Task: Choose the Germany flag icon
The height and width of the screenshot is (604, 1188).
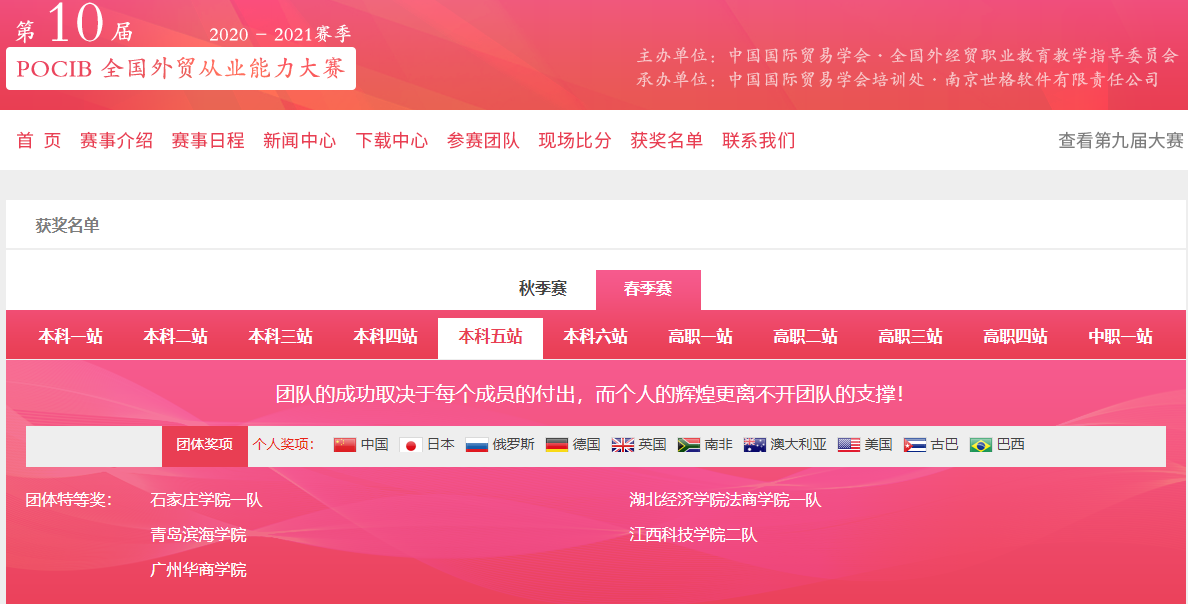Action: (x=557, y=445)
